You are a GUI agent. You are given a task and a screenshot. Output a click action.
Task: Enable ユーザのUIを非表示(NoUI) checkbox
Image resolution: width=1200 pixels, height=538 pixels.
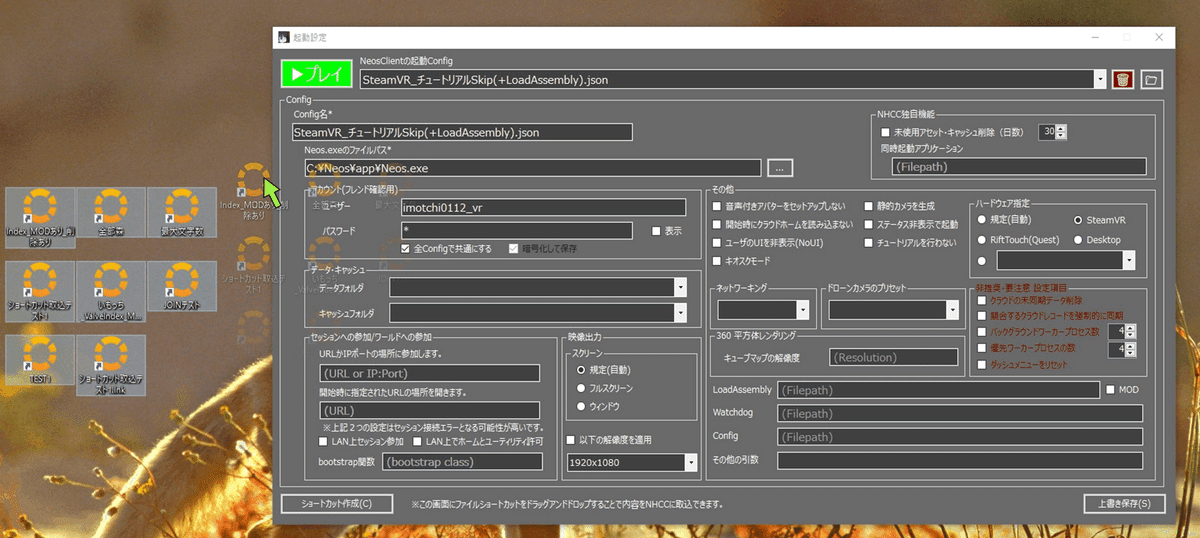click(x=717, y=242)
